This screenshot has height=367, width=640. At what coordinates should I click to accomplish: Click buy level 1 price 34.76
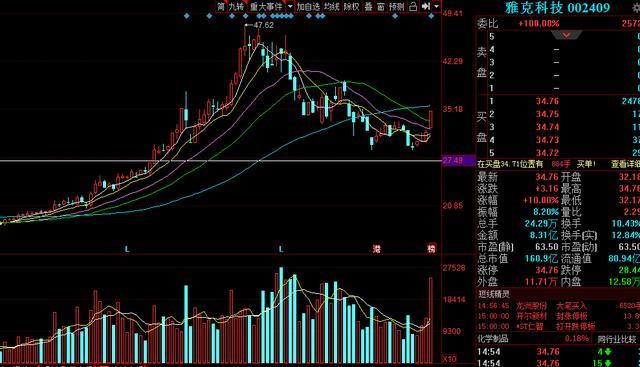click(547, 101)
